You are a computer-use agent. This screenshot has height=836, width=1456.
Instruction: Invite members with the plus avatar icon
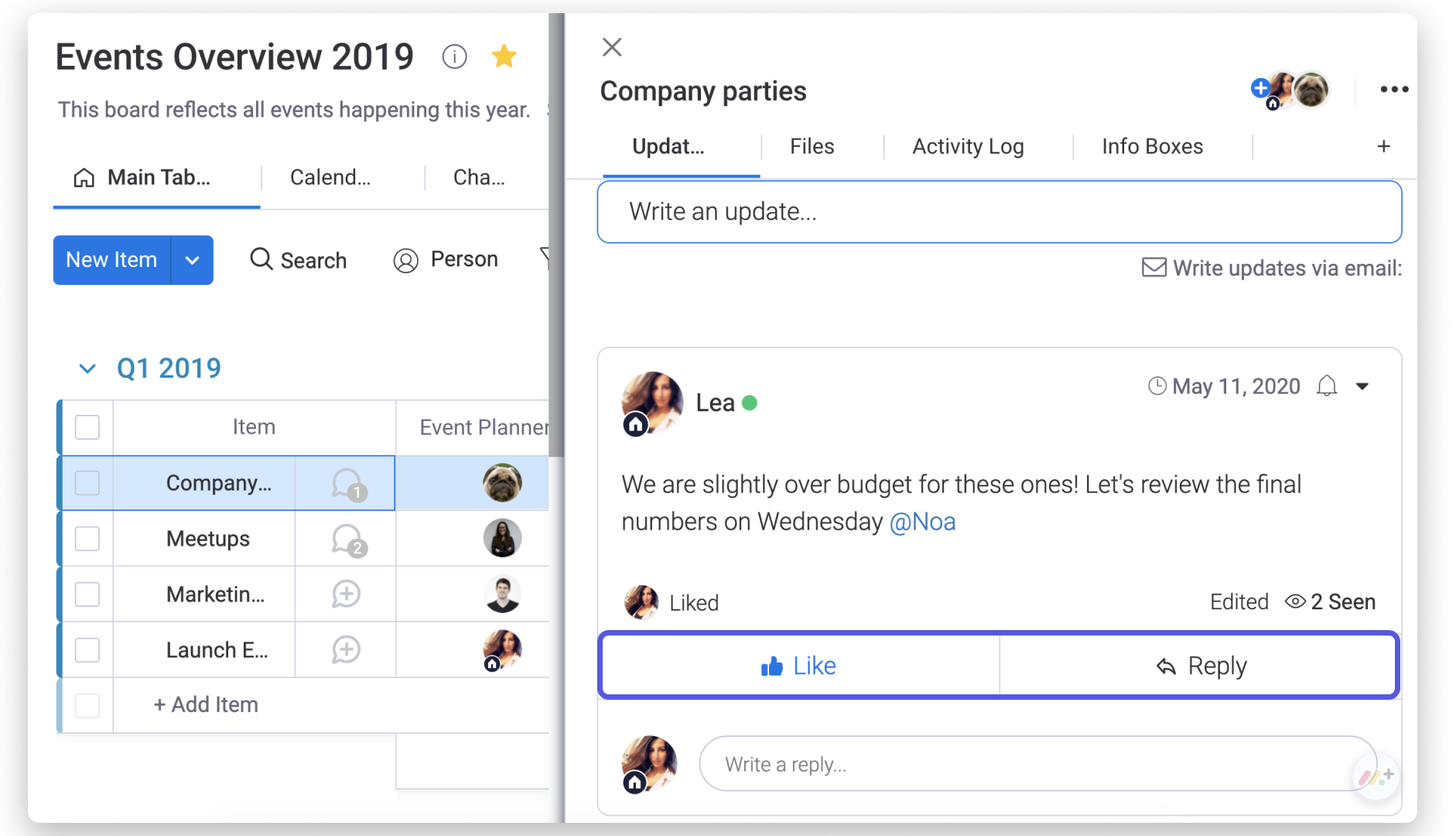click(x=1259, y=87)
